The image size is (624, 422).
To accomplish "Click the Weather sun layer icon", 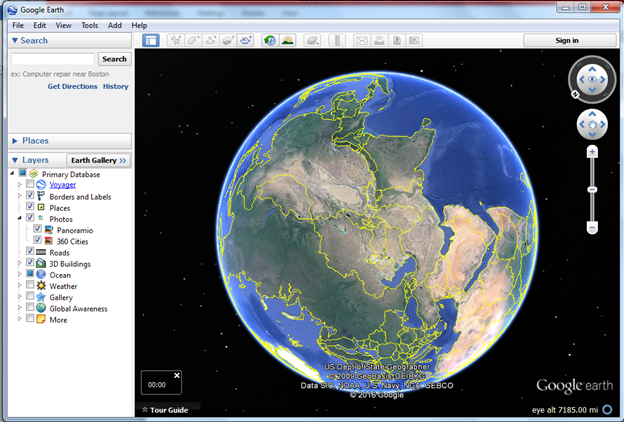I will coord(41,286).
